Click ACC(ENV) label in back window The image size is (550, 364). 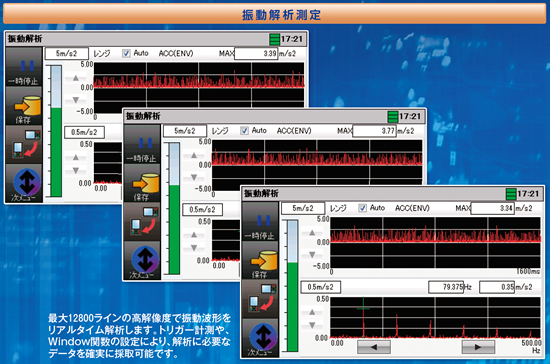[x=176, y=53]
